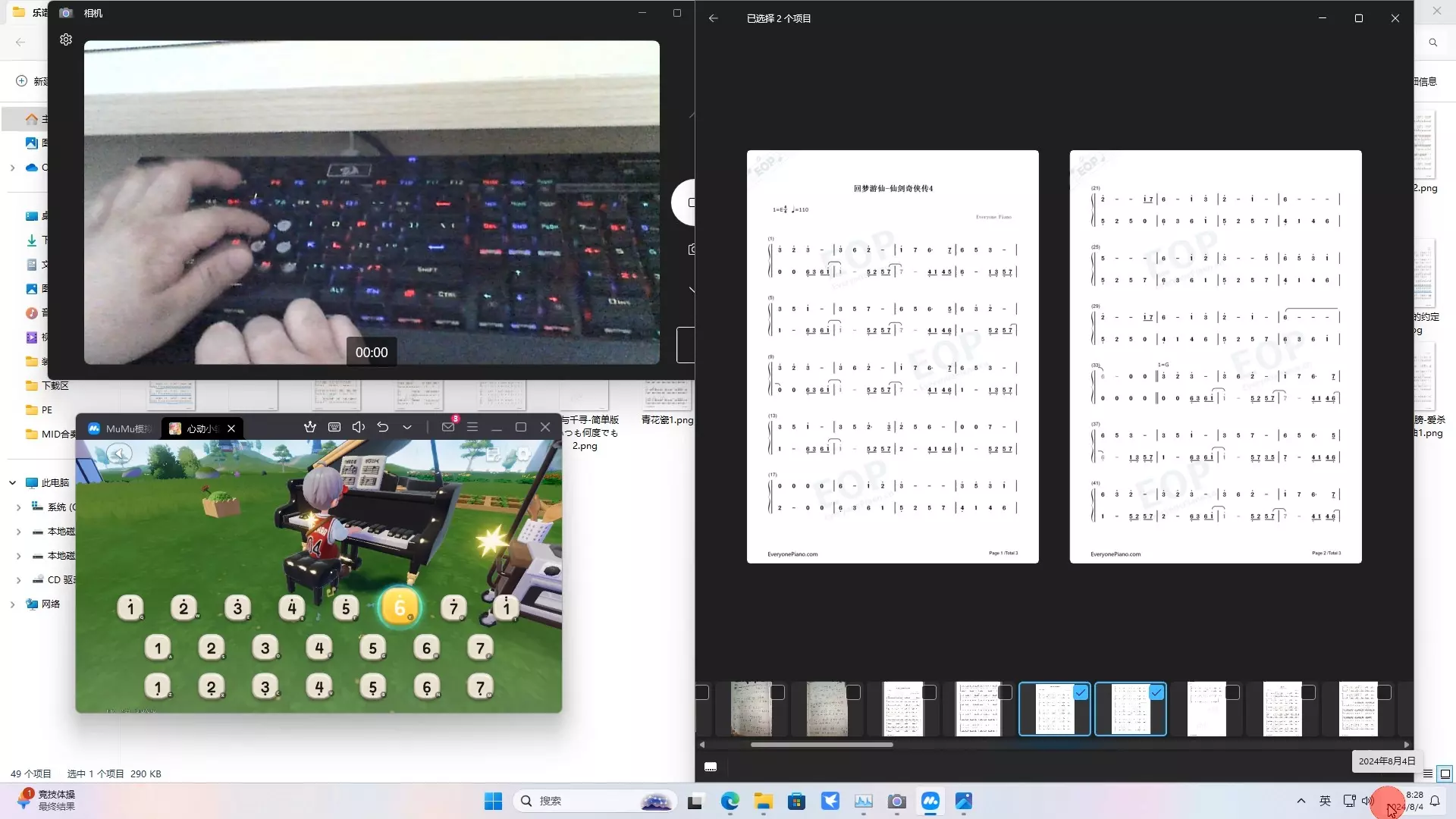Screen dimensions: 1456x819
Task: Open camera settings gear icon
Action: (66, 39)
